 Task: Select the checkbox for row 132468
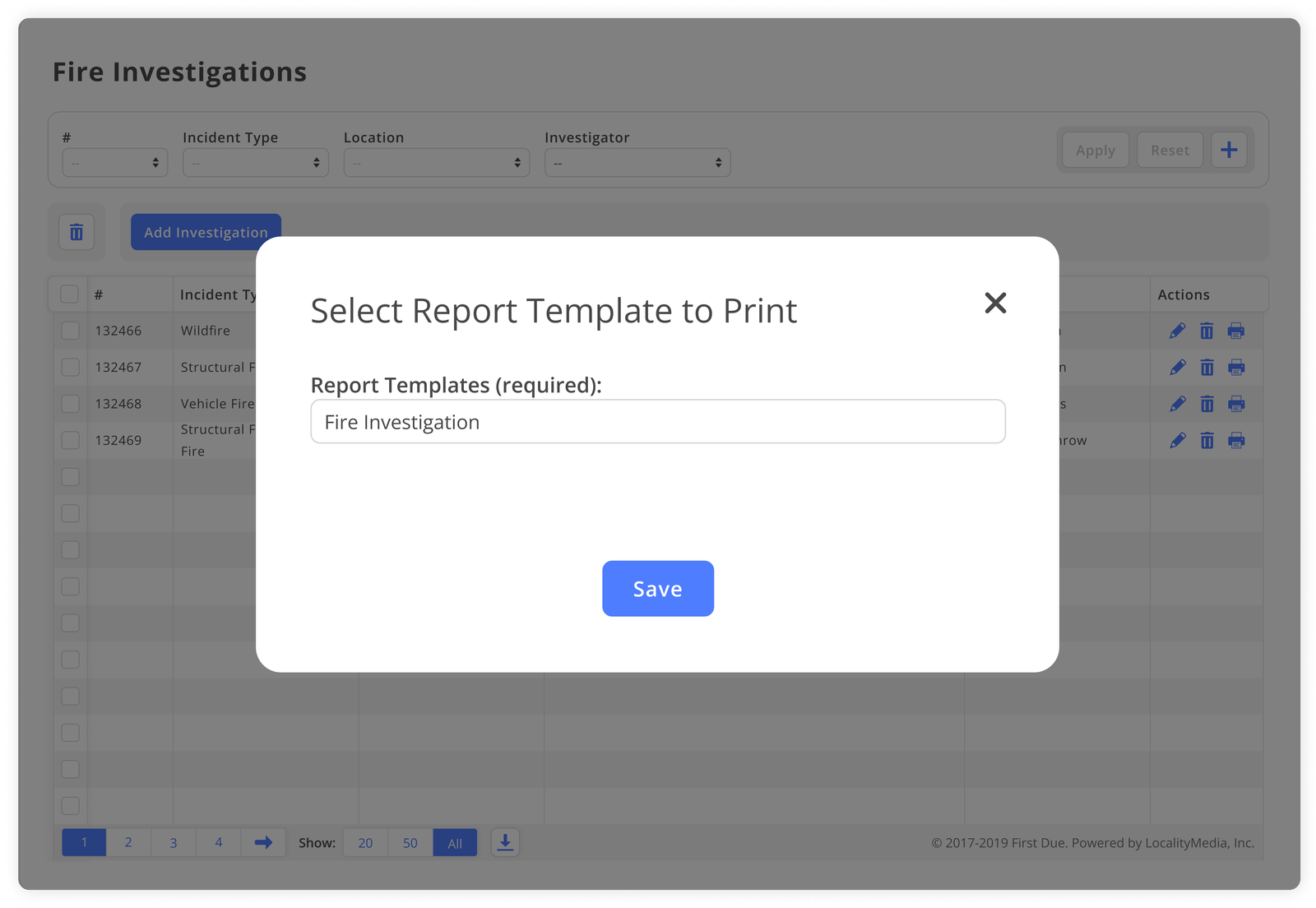71,404
